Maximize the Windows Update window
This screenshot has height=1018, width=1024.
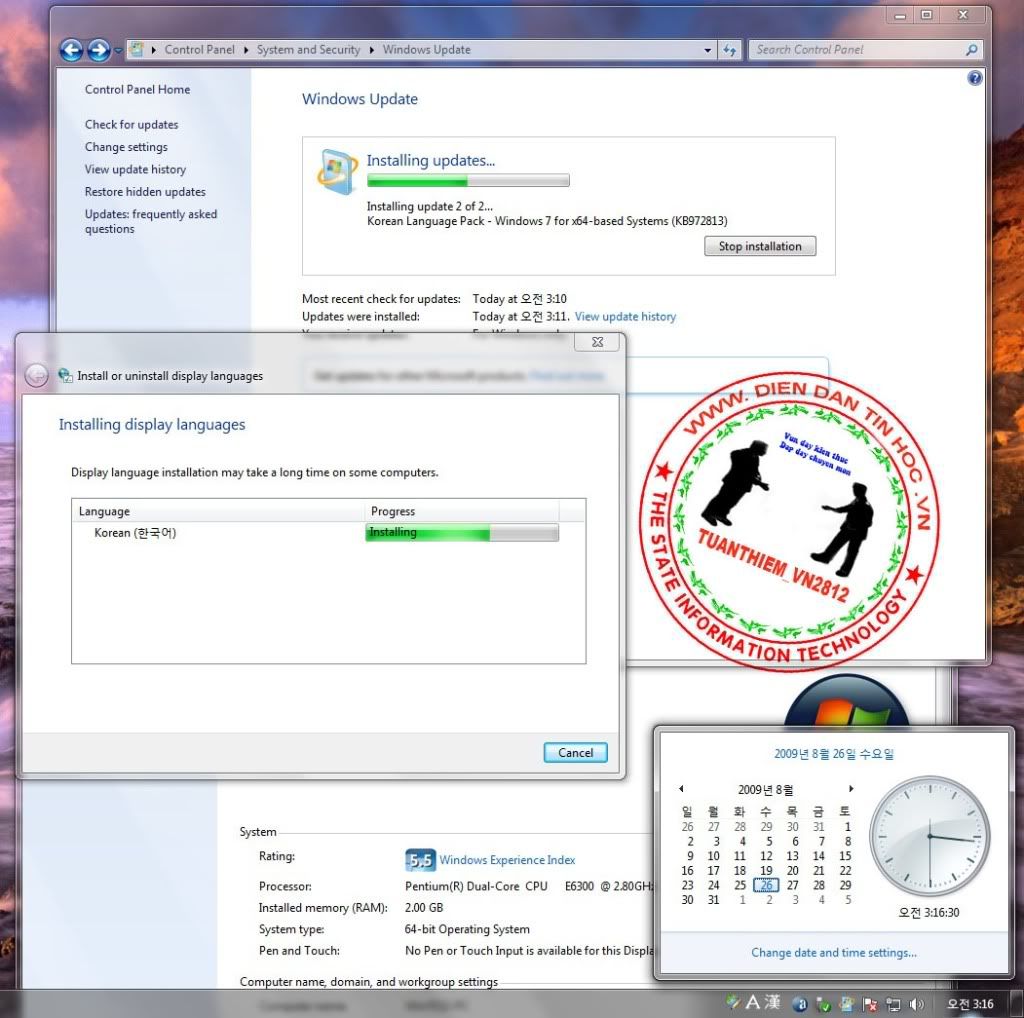(927, 15)
